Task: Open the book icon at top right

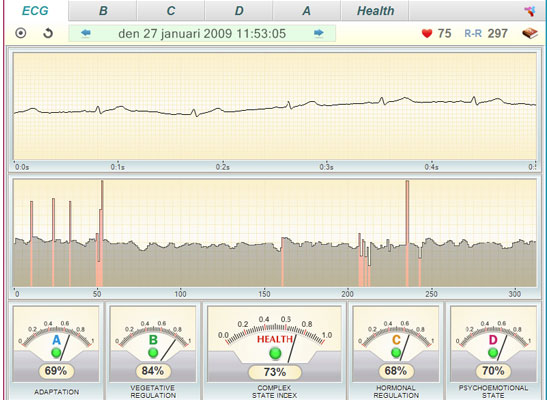Action: pos(530,34)
